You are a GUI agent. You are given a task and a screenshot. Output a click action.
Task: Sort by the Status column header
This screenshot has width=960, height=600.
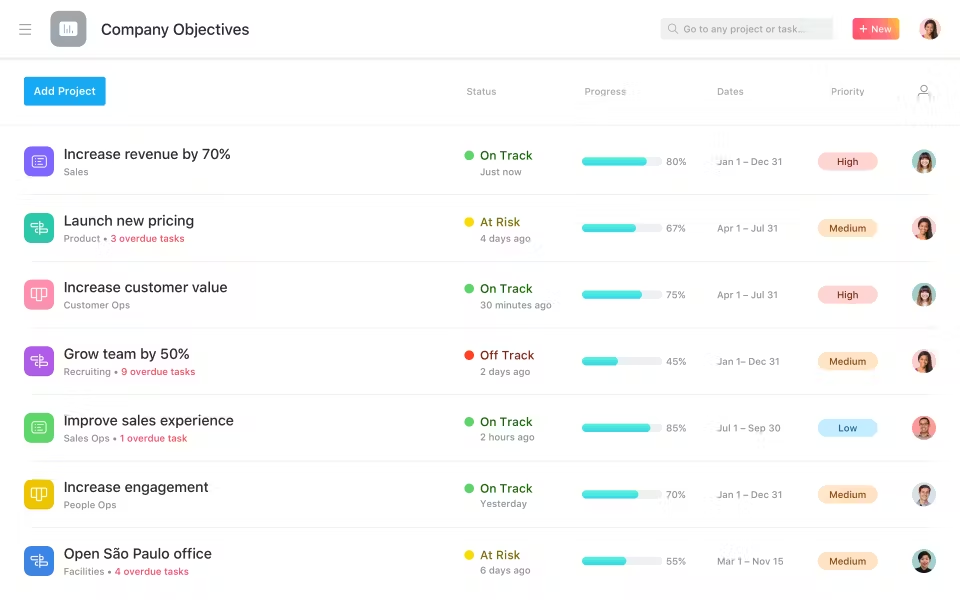pos(481,92)
